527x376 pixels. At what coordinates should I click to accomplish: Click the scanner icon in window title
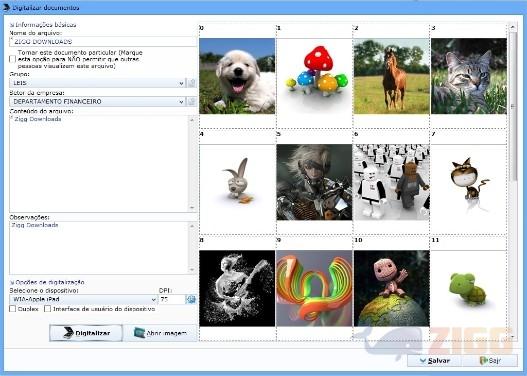tap(6, 7)
